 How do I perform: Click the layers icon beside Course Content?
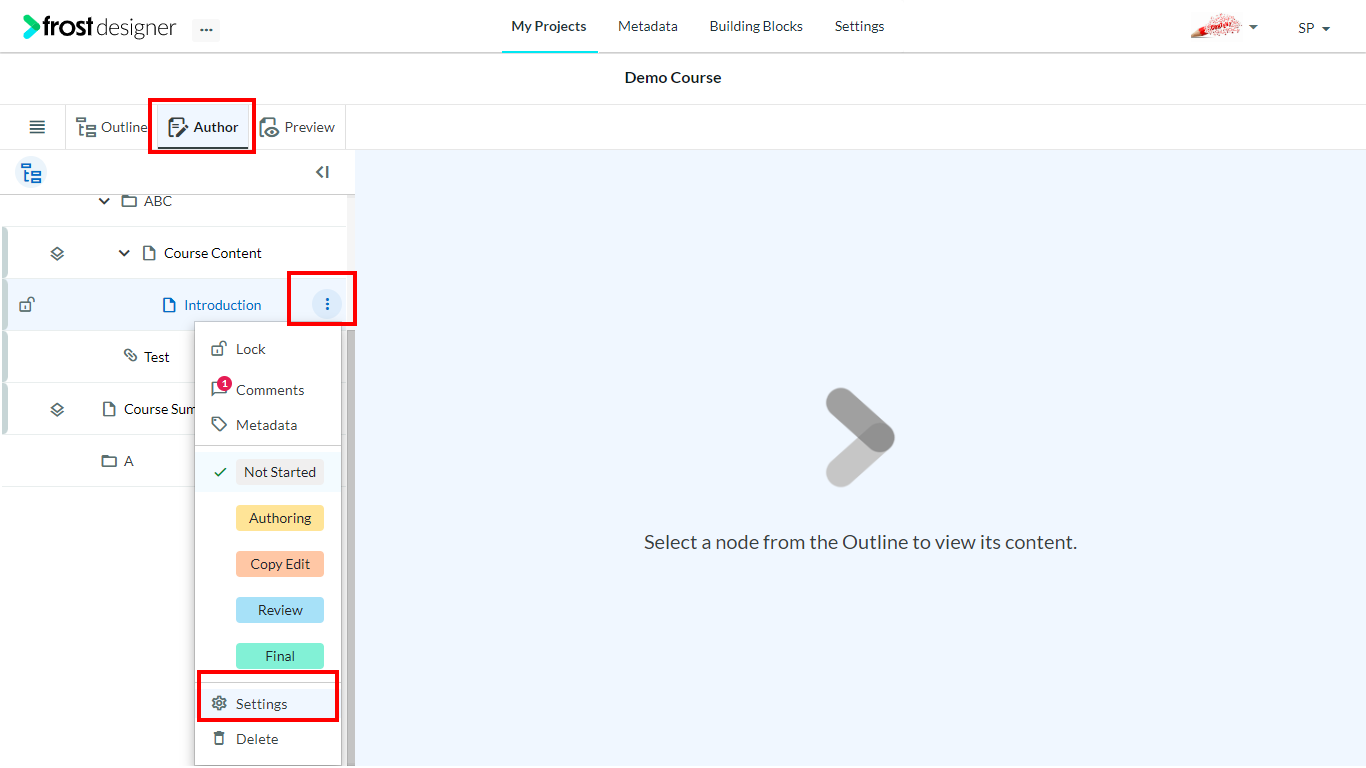(57, 254)
